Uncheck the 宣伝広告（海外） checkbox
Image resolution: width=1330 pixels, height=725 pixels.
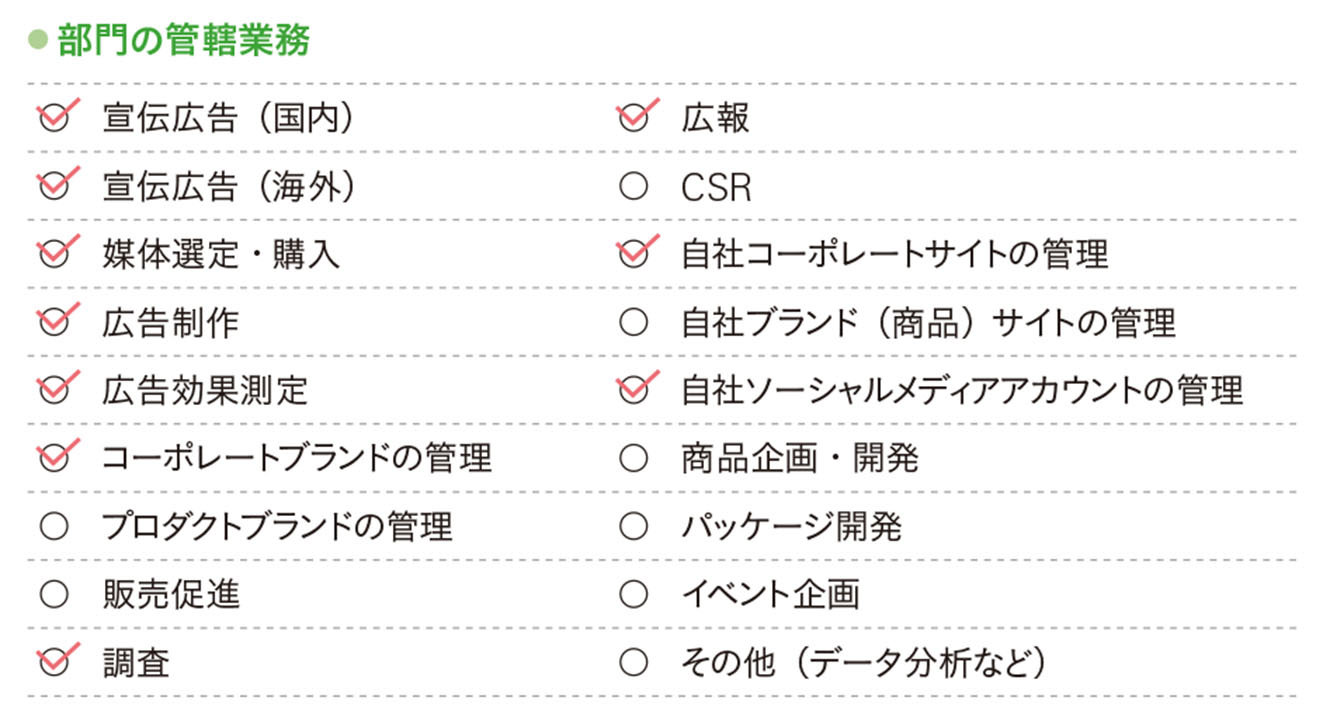tap(54, 187)
